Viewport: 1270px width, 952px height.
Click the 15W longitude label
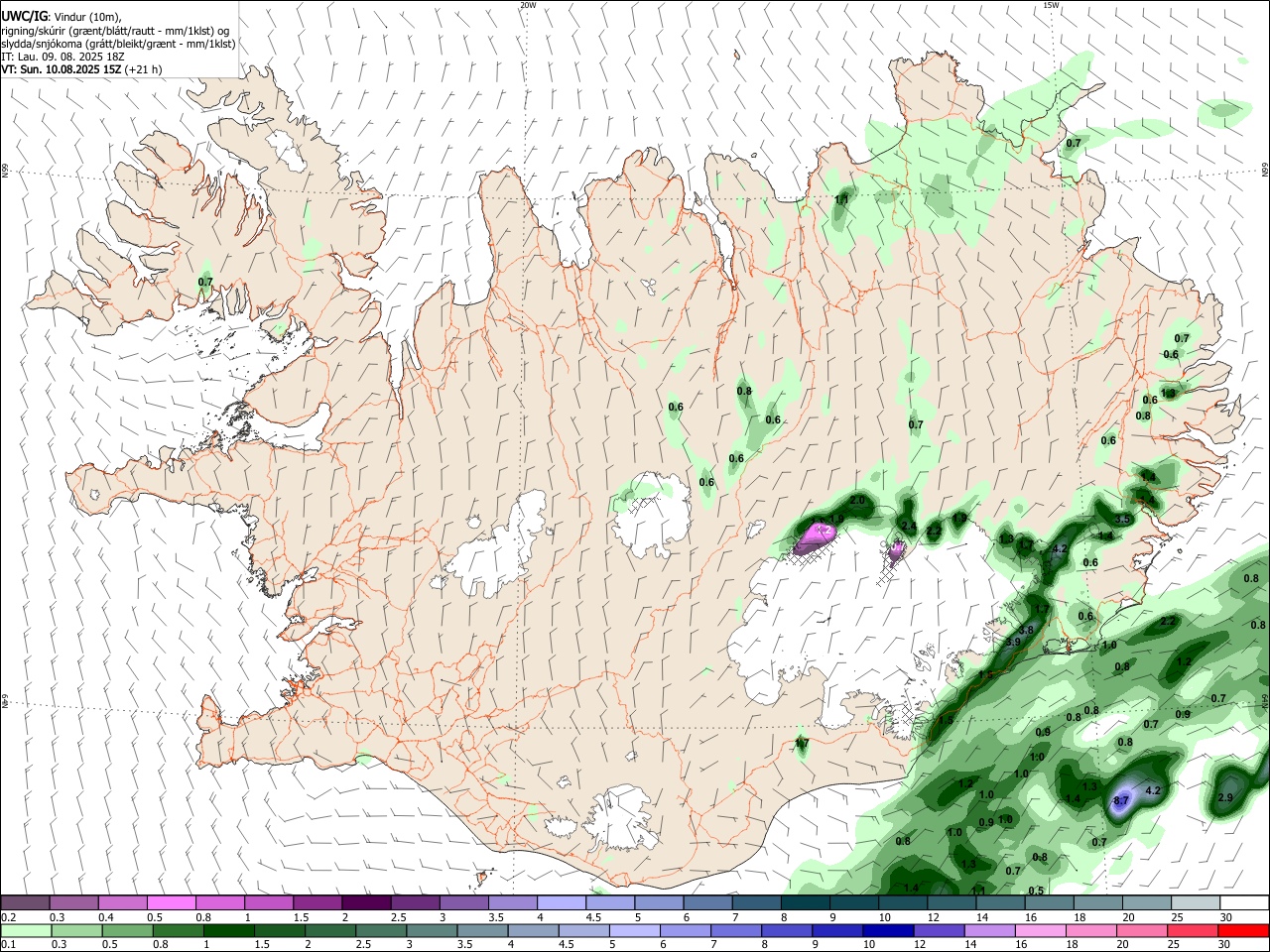pyautogui.click(x=1051, y=5)
